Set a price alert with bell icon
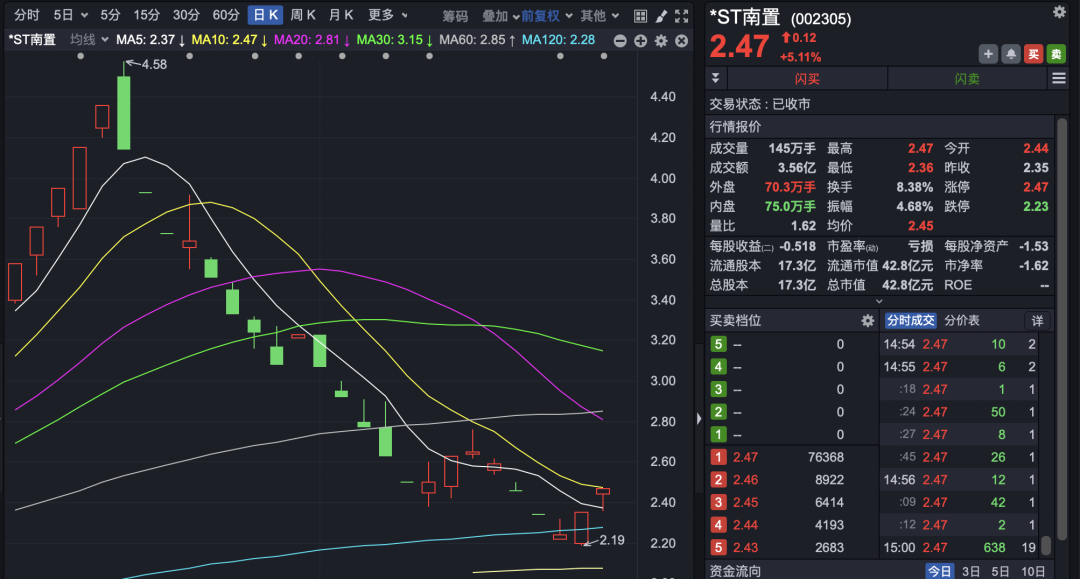Screen dimensions: 1080x579 tap(1011, 54)
